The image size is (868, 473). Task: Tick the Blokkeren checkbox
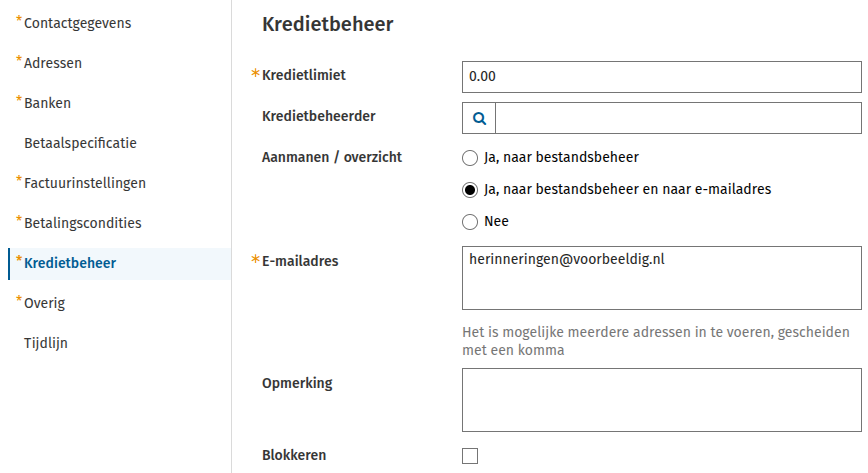coord(470,456)
